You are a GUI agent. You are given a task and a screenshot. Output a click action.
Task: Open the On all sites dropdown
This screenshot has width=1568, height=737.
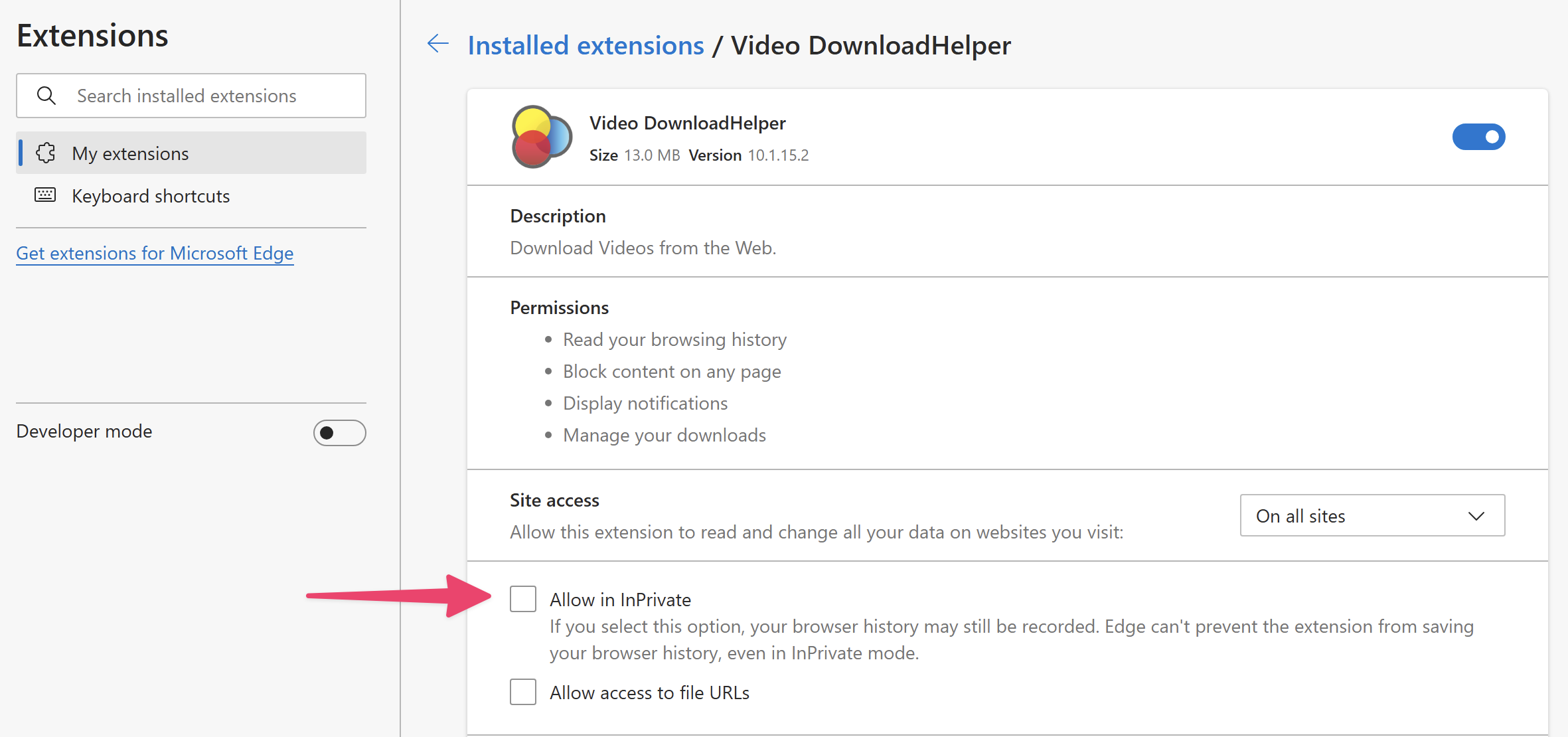[1372, 516]
